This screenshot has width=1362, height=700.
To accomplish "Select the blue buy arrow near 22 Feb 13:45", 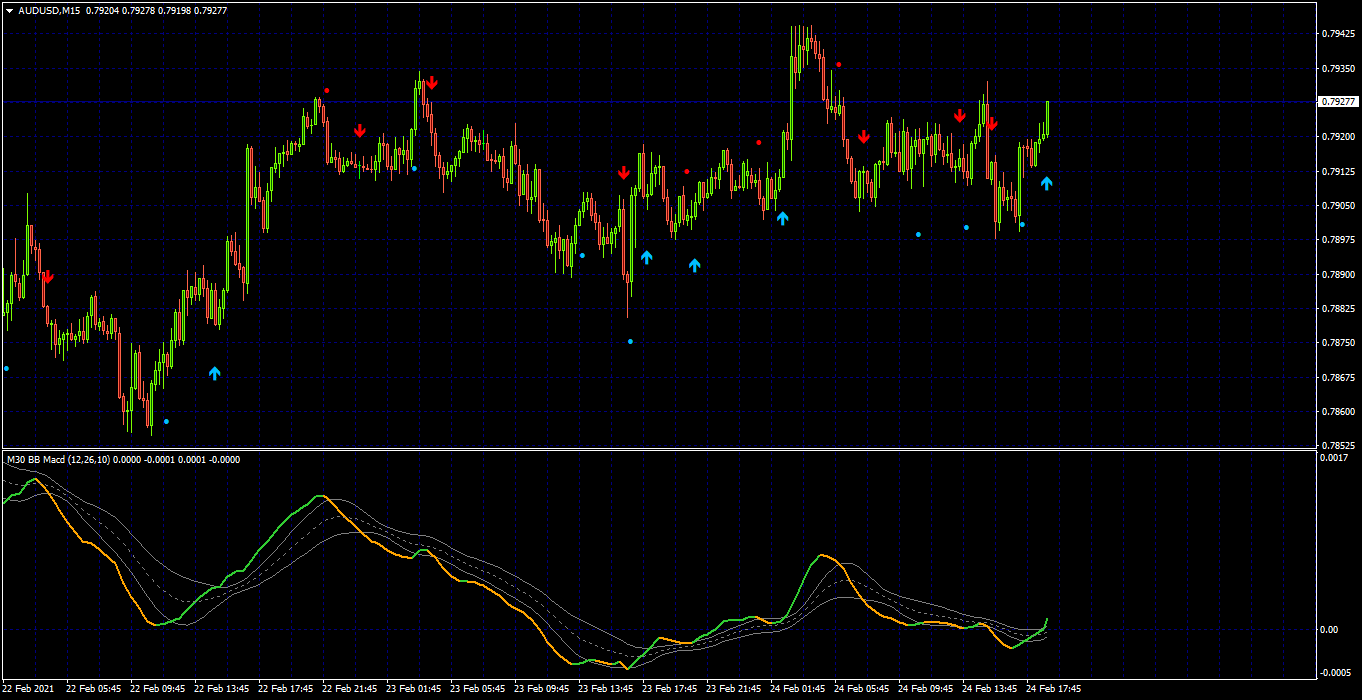I will (214, 373).
